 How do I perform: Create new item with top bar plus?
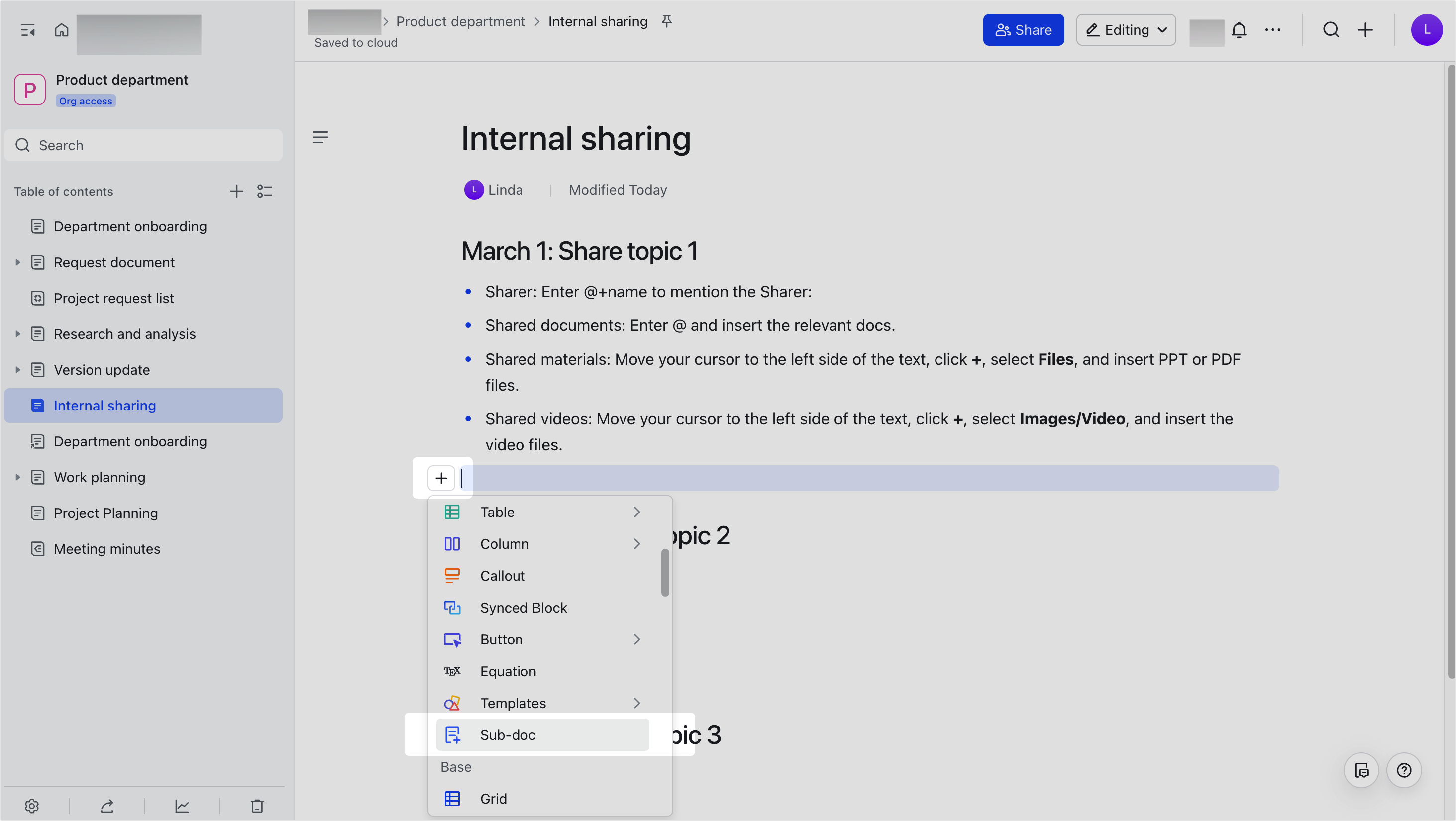(1365, 30)
